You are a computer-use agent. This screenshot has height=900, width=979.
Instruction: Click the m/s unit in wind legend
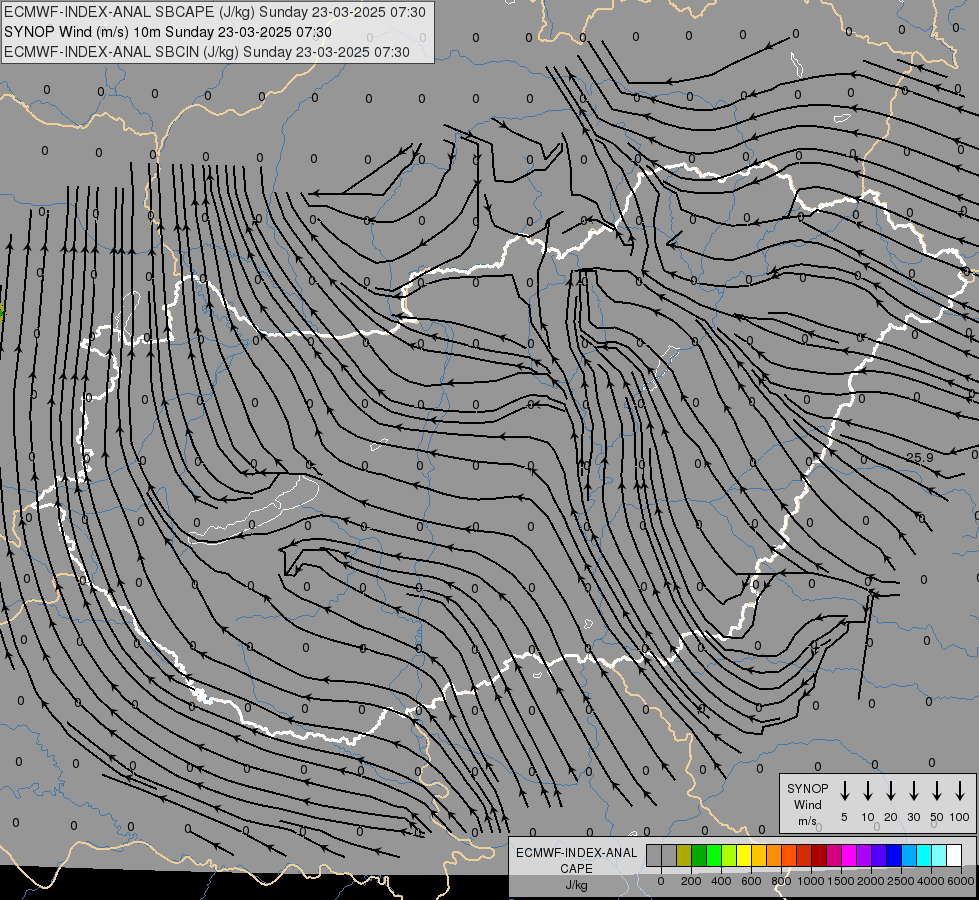[x=807, y=821]
